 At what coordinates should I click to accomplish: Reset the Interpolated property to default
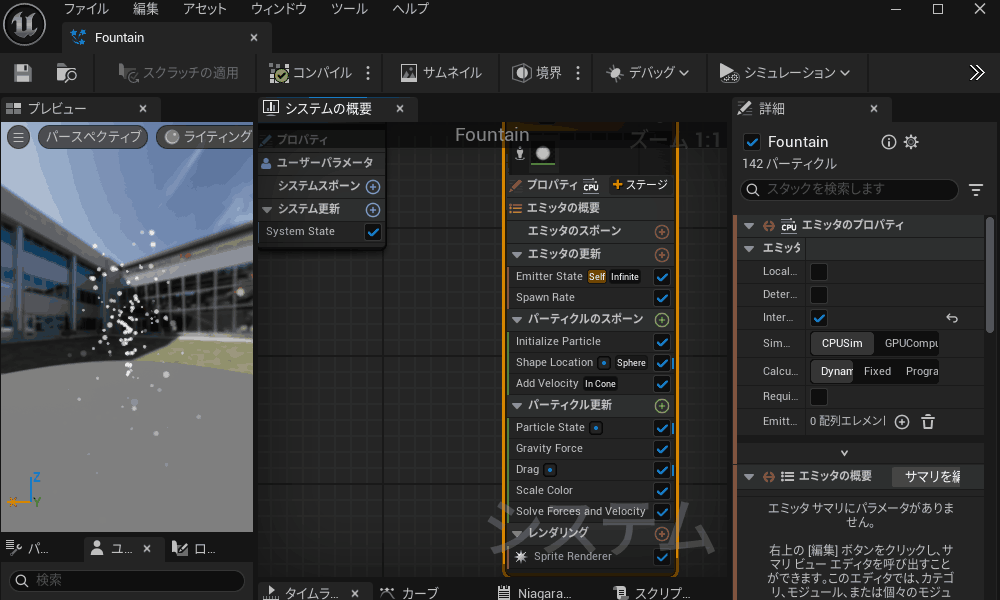click(952, 318)
